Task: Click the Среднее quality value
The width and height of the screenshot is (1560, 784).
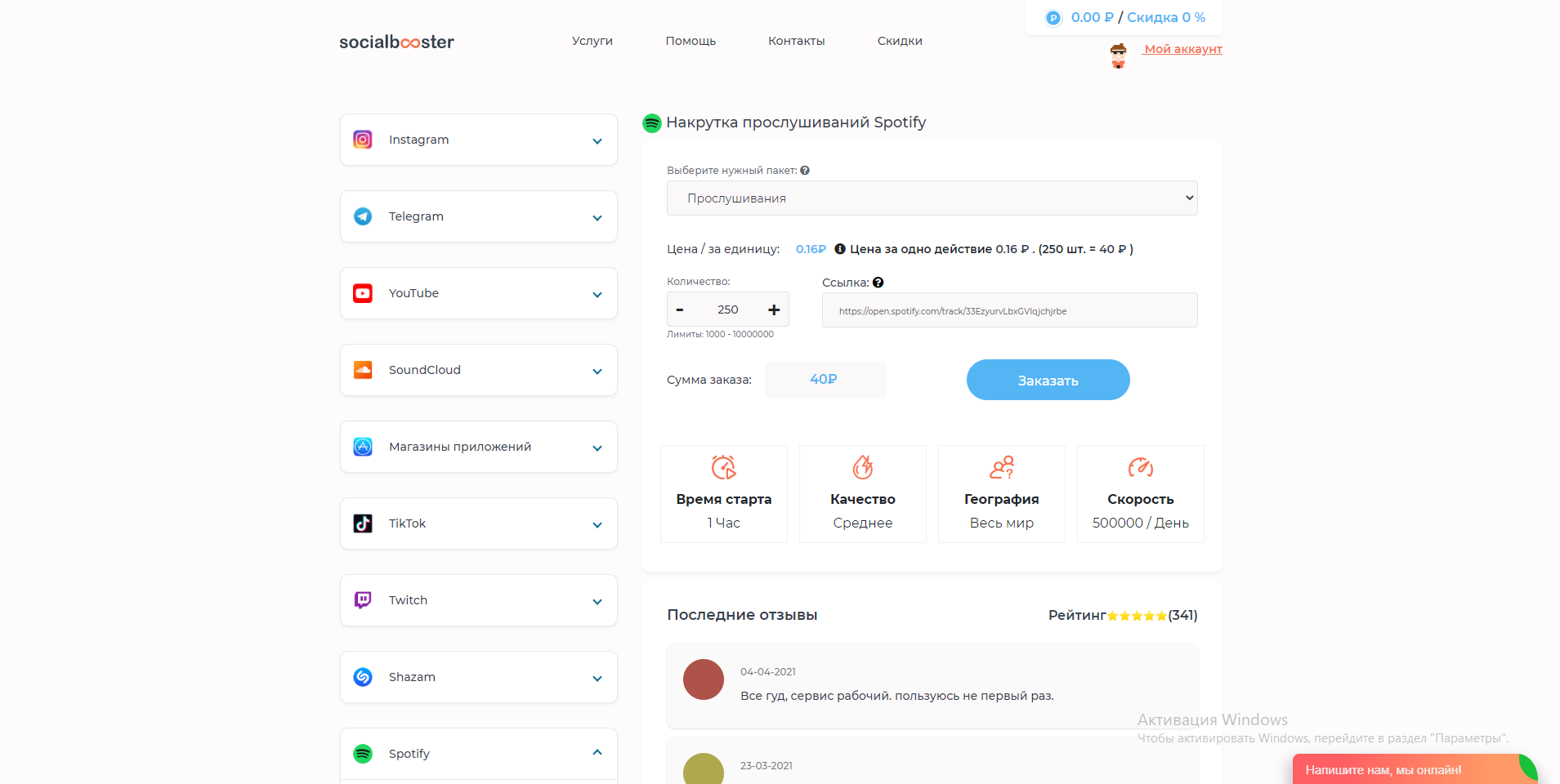Action: click(863, 523)
